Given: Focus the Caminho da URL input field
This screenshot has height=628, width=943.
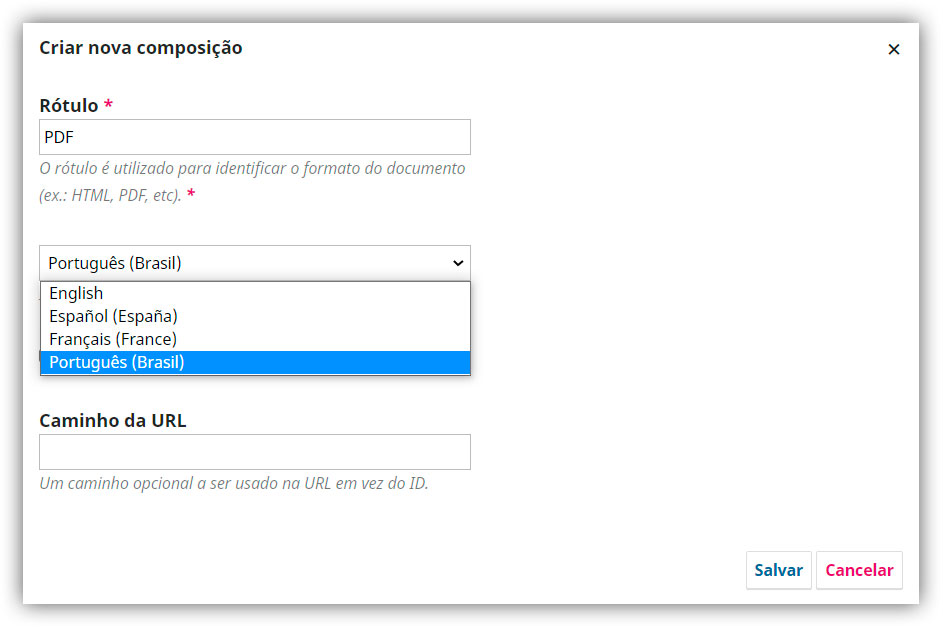Looking at the screenshot, I should pyautogui.click(x=255, y=452).
